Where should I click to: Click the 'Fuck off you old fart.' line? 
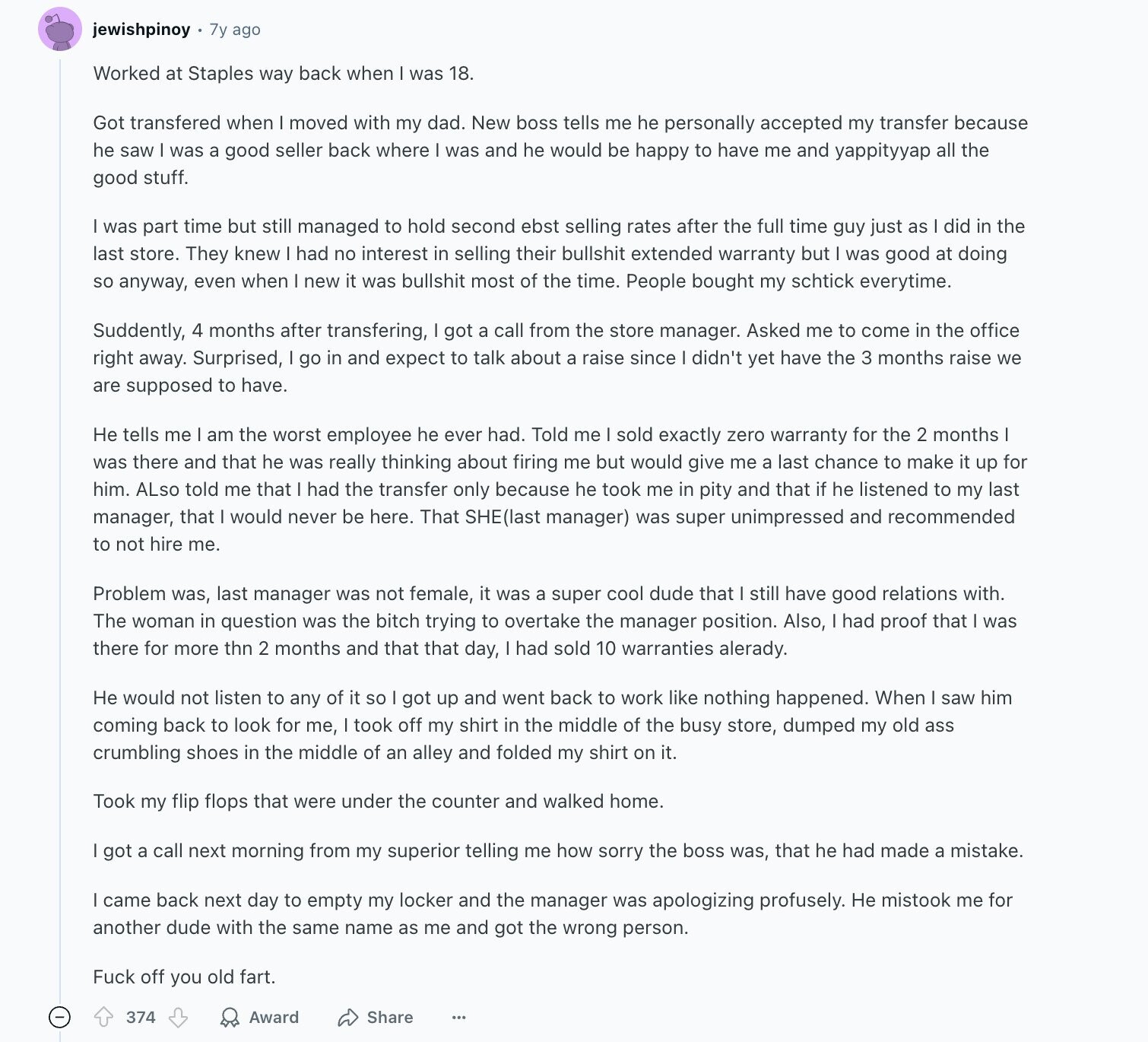point(184,977)
